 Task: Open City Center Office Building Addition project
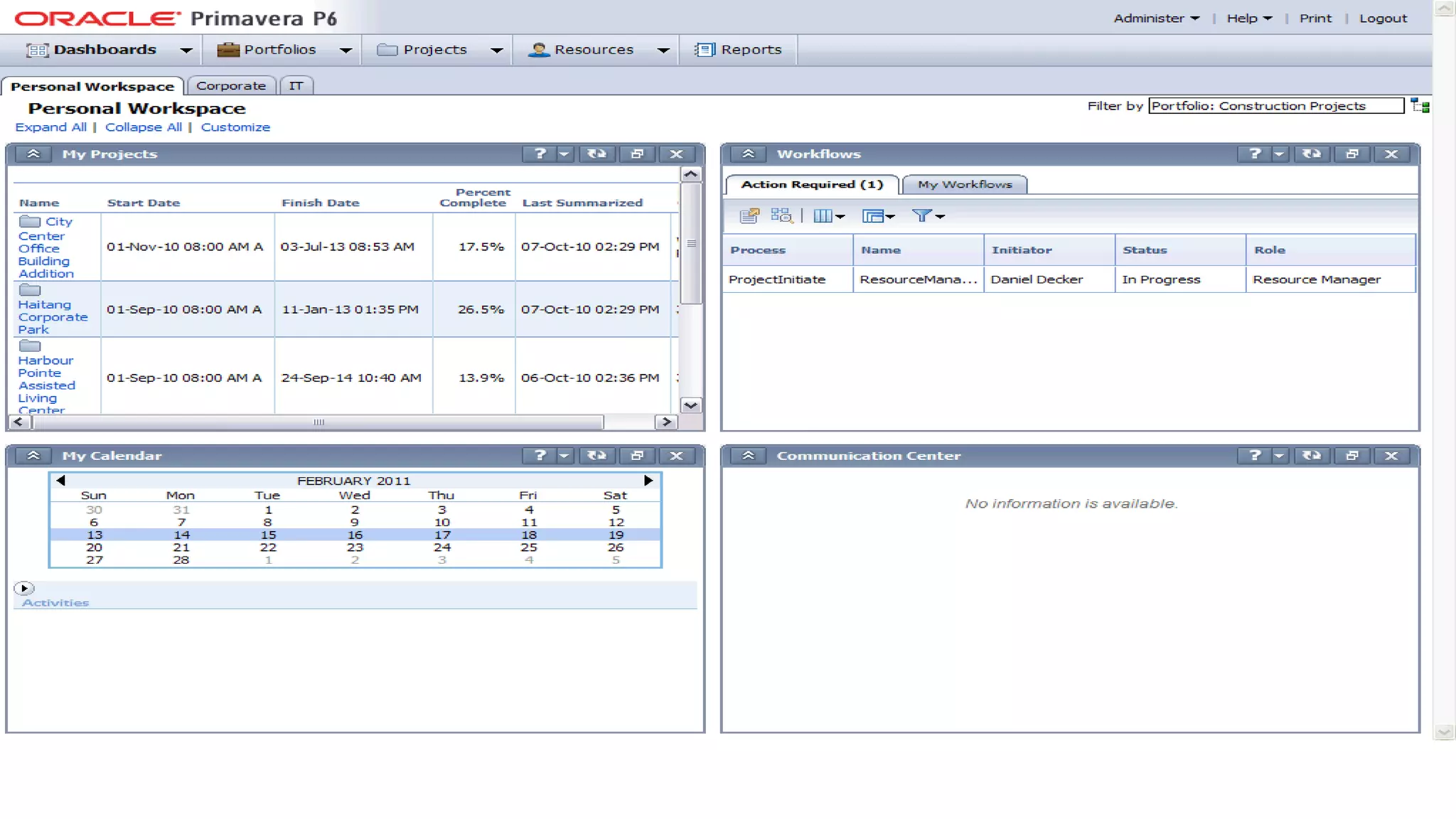46,247
